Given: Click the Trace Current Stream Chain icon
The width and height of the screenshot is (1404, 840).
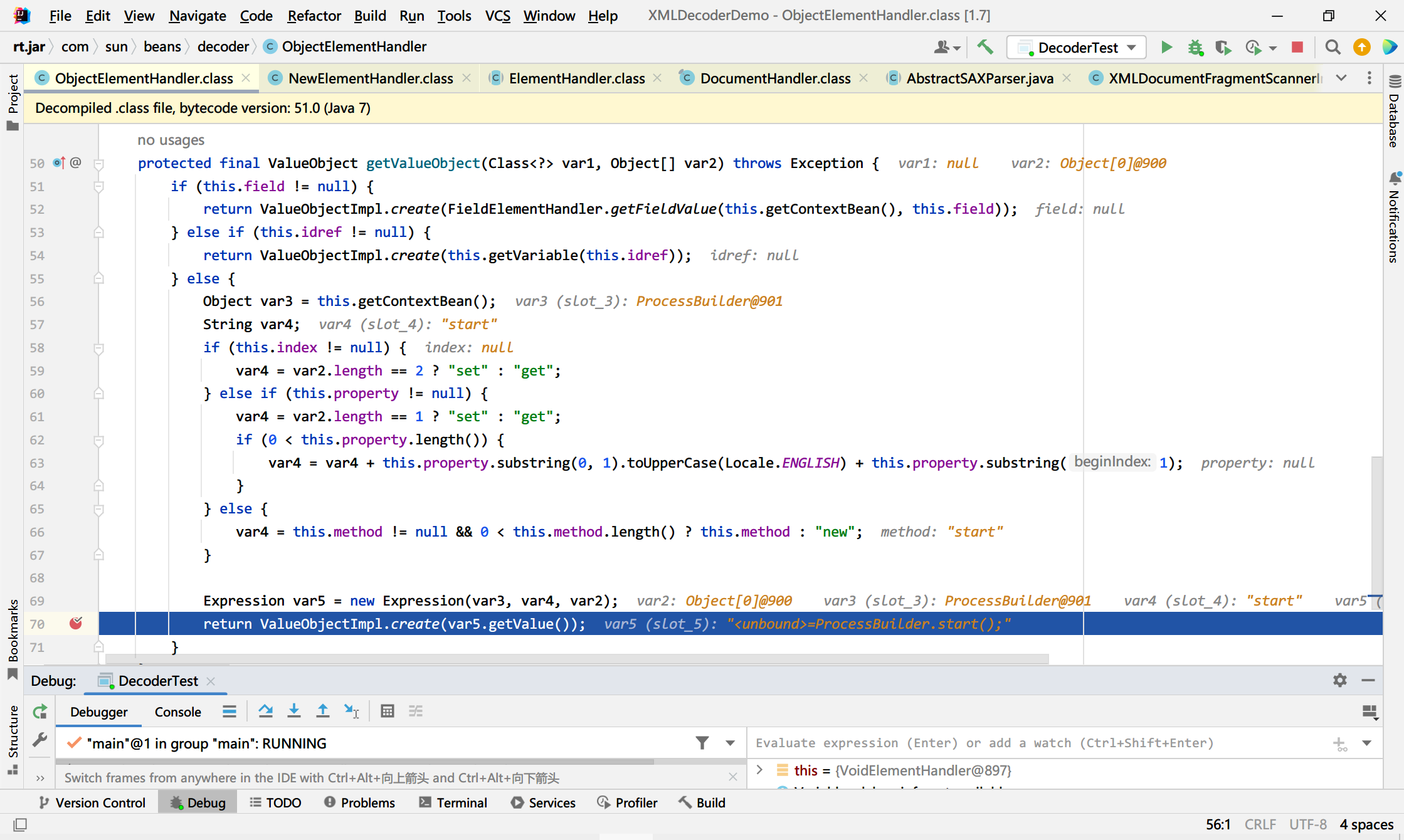Looking at the screenshot, I should (x=416, y=711).
